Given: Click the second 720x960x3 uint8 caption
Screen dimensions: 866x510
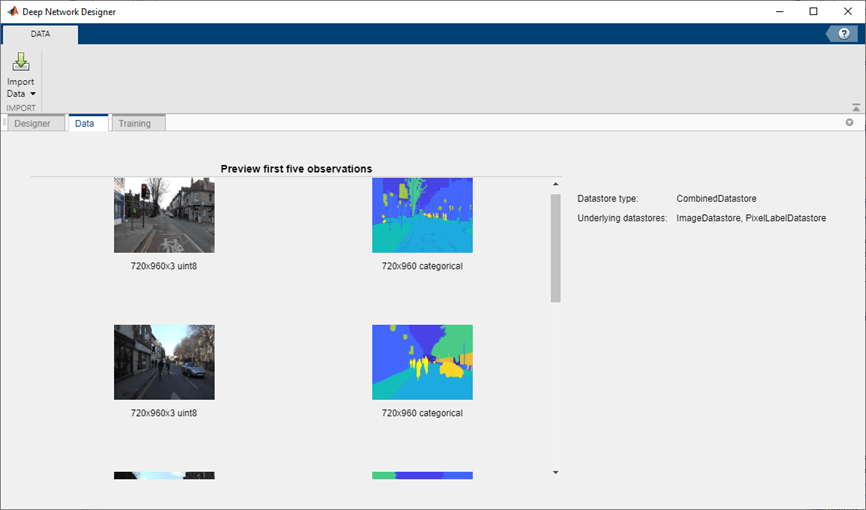Looking at the screenshot, I should (x=163, y=413).
